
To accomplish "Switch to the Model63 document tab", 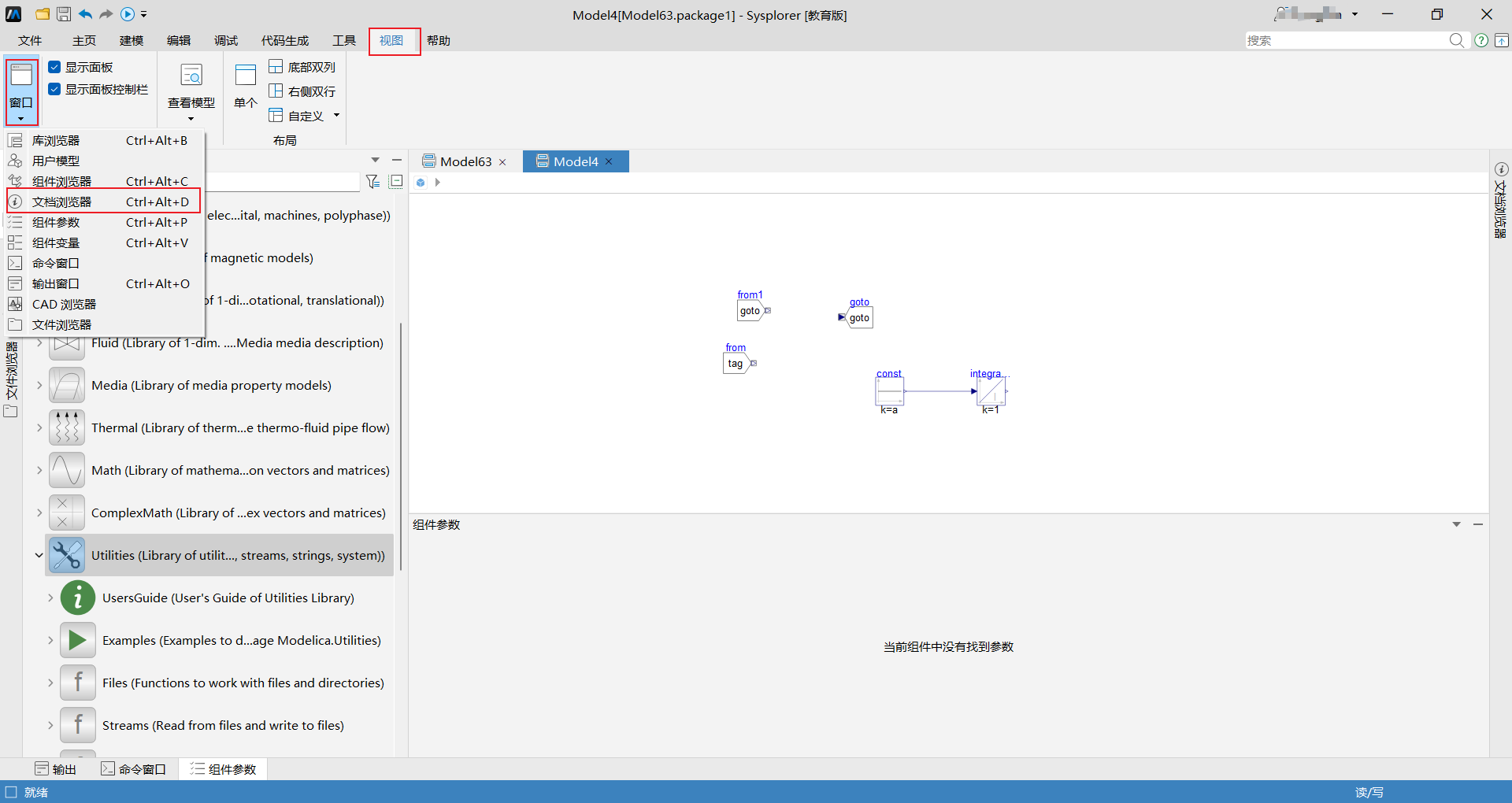I will 464,161.
